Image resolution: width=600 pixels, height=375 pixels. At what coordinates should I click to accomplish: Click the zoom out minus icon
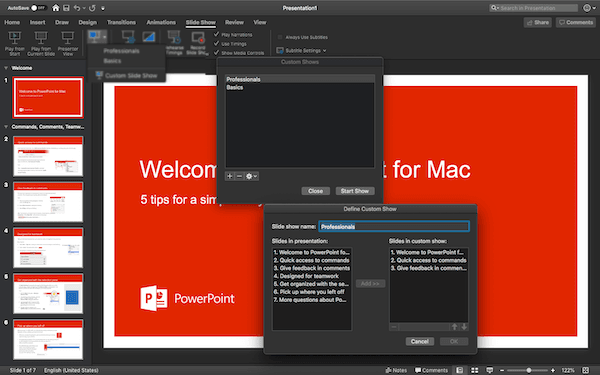(x=502, y=370)
